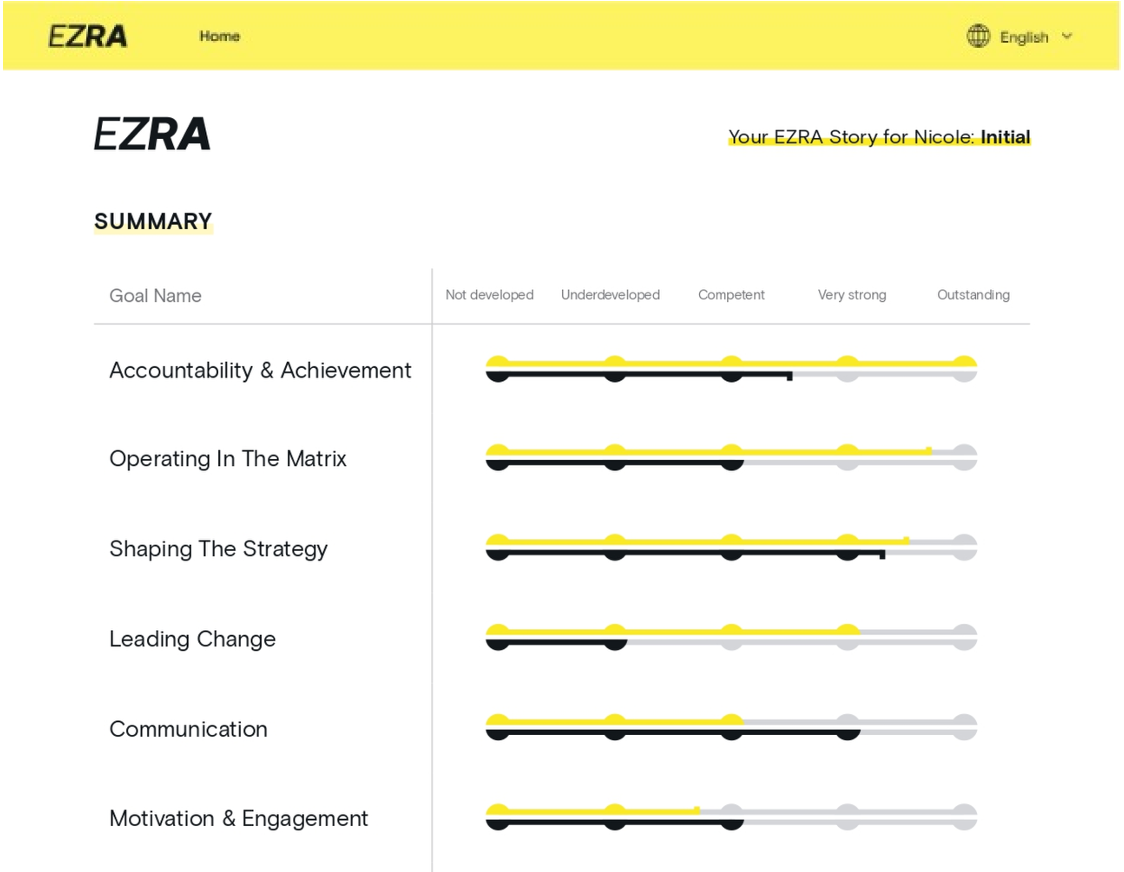Click the Motivation & Engagement rating bar

point(731,817)
